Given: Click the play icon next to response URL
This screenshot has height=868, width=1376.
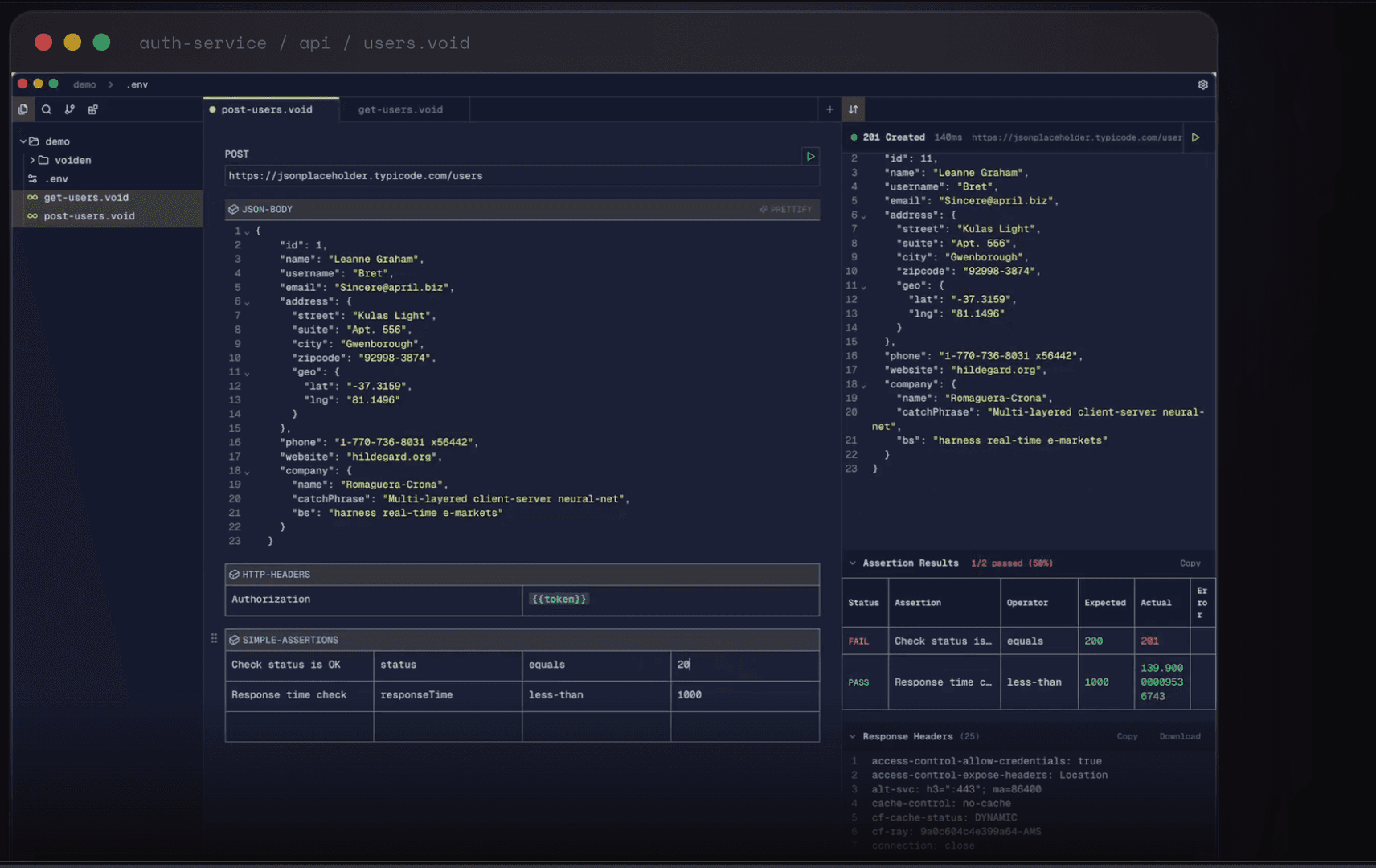Looking at the screenshot, I should click(1196, 137).
